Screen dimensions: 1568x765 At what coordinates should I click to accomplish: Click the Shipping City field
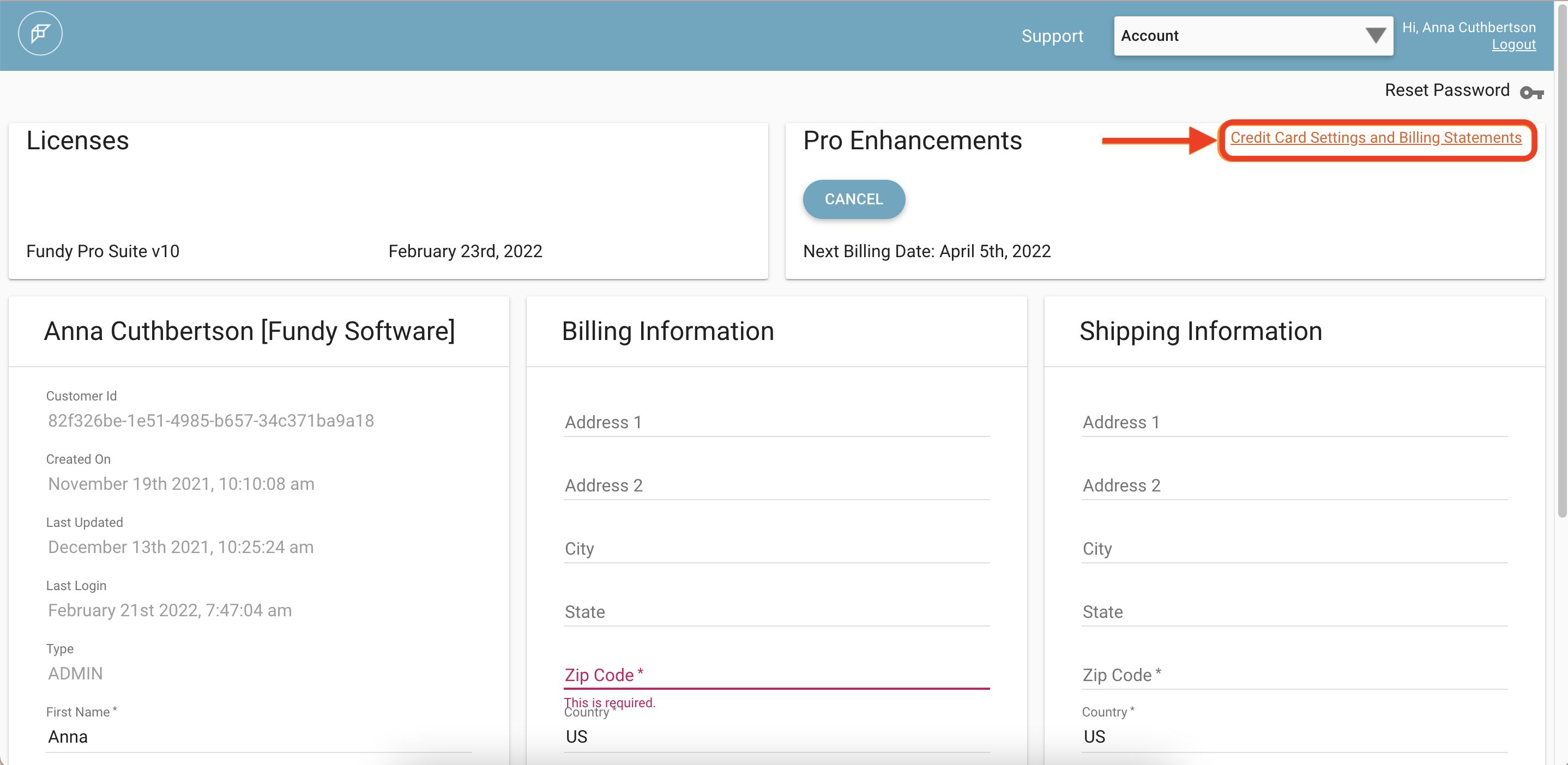[x=1294, y=549]
